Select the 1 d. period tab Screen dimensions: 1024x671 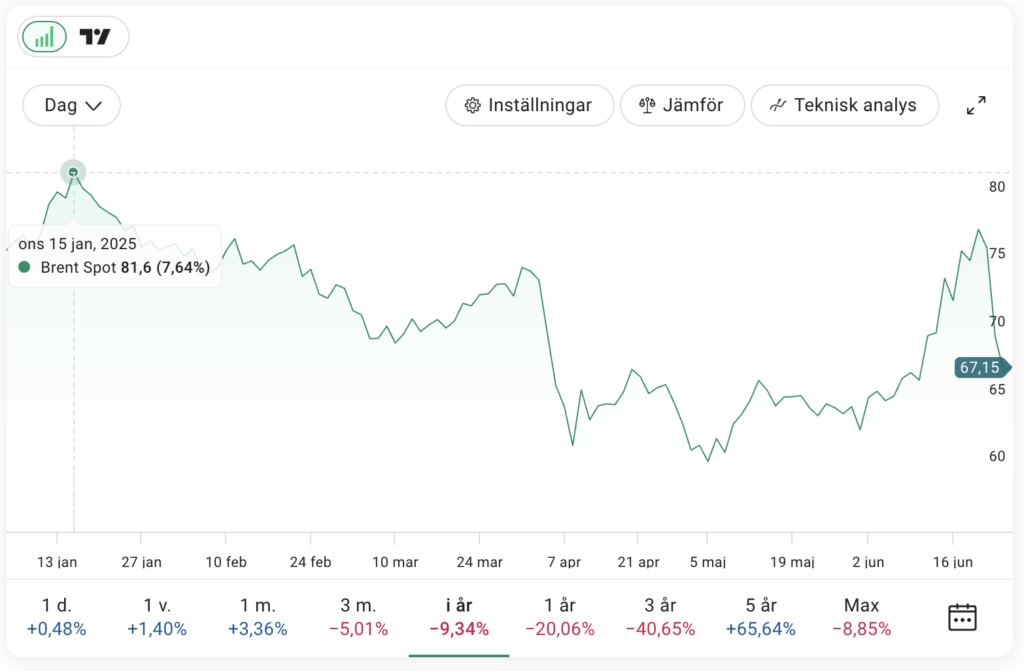click(57, 616)
